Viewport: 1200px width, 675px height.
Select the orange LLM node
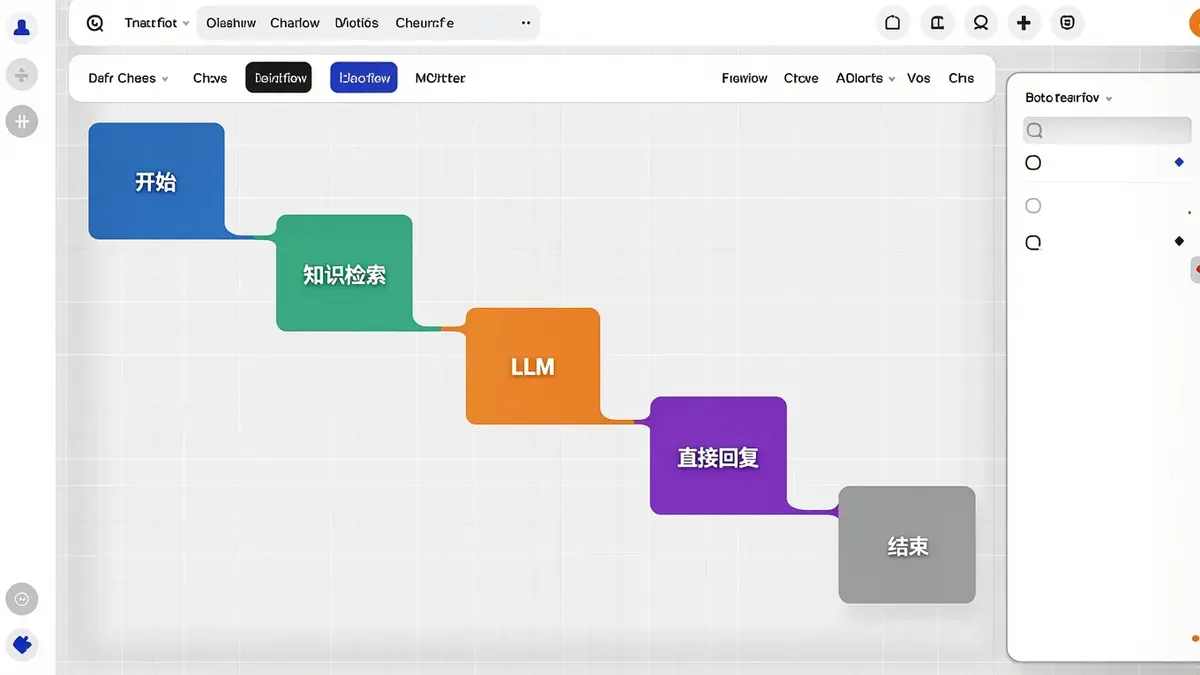[533, 366]
